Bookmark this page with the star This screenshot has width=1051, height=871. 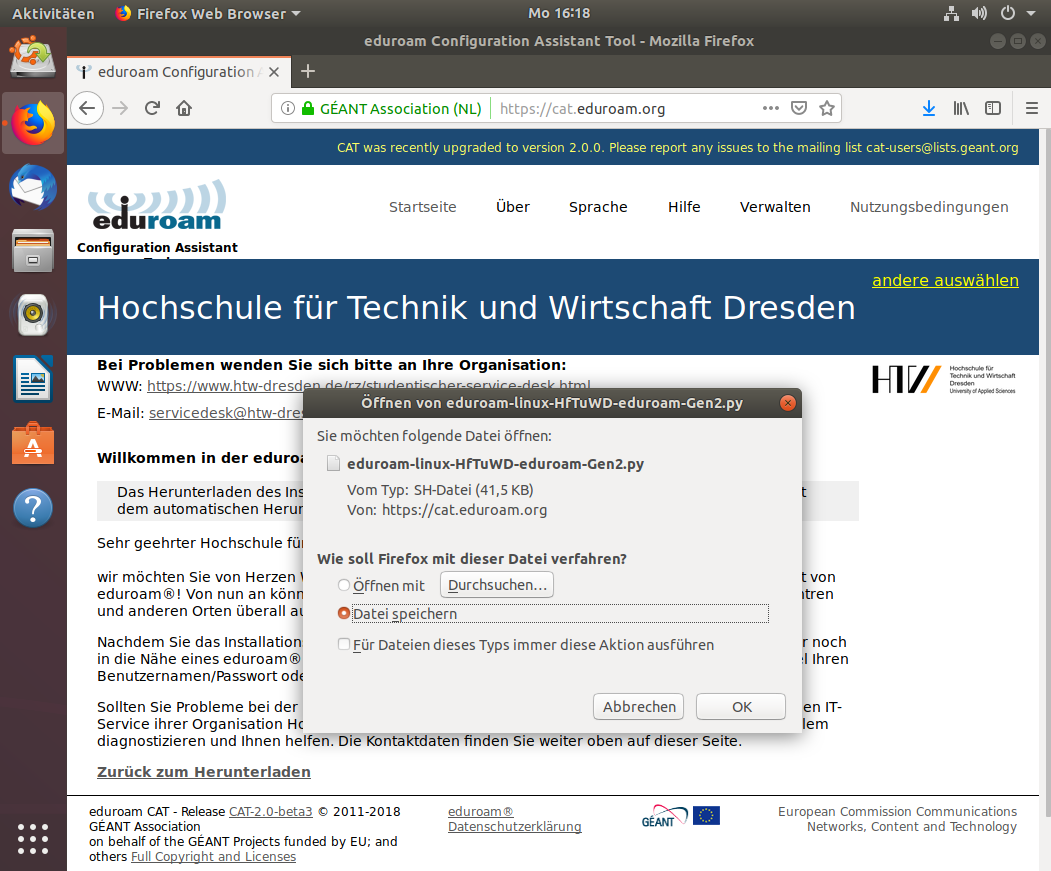pyautogui.click(x=827, y=108)
